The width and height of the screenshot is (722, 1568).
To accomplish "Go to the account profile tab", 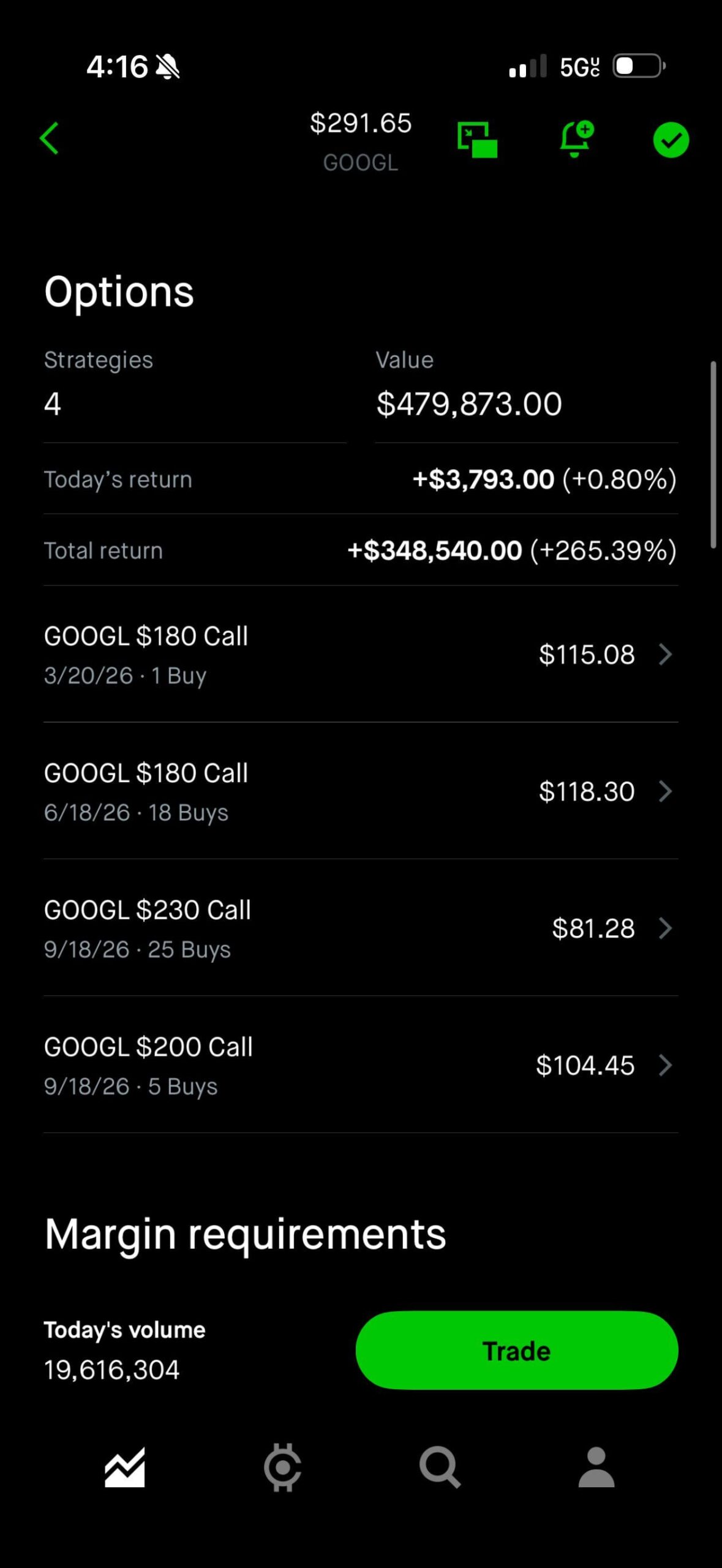I will coord(596,1468).
